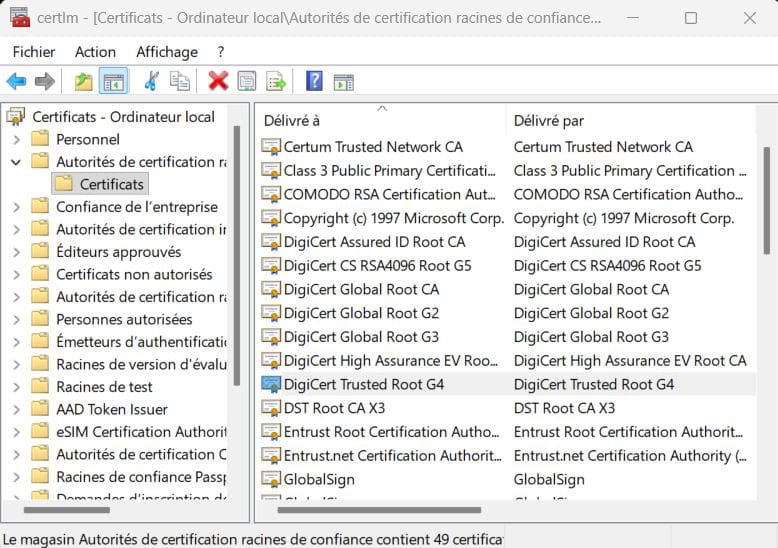The image size is (778, 548).
Task: Click the Up one level folder icon
Action: click(x=83, y=81)
